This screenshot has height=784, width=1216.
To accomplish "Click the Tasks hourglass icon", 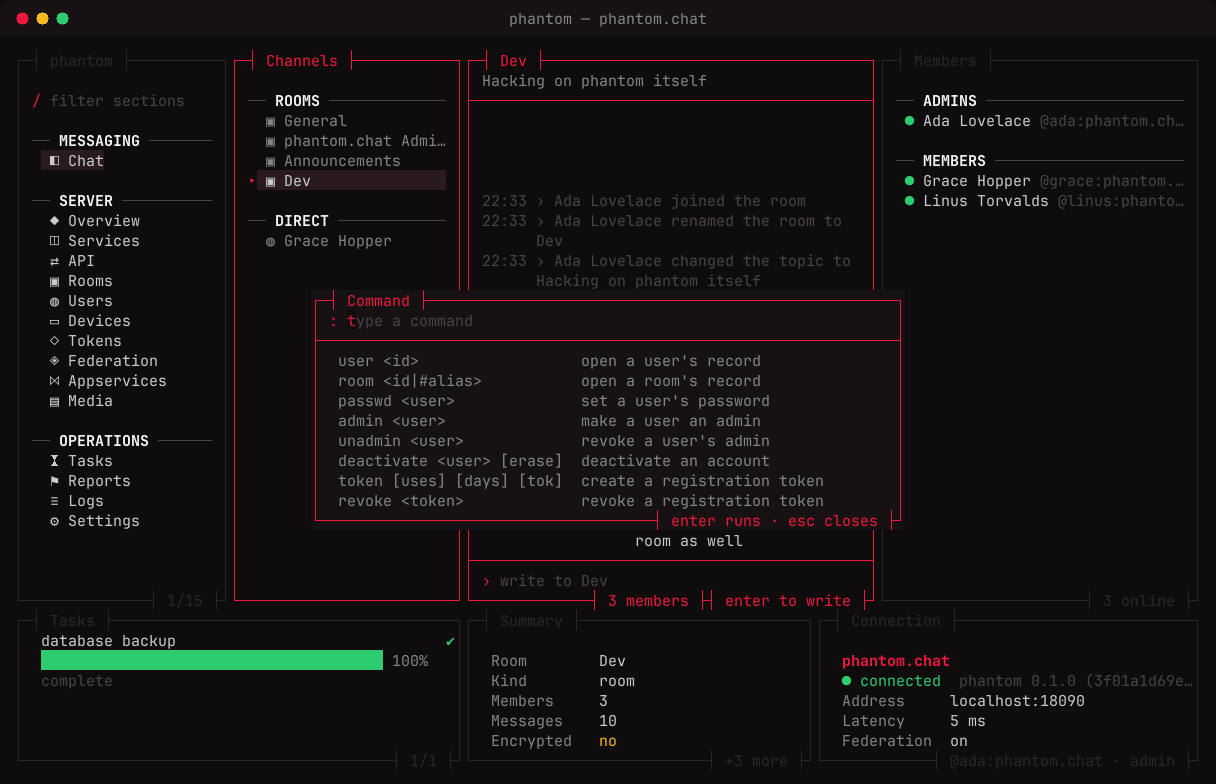I will (x=54, y=461).
